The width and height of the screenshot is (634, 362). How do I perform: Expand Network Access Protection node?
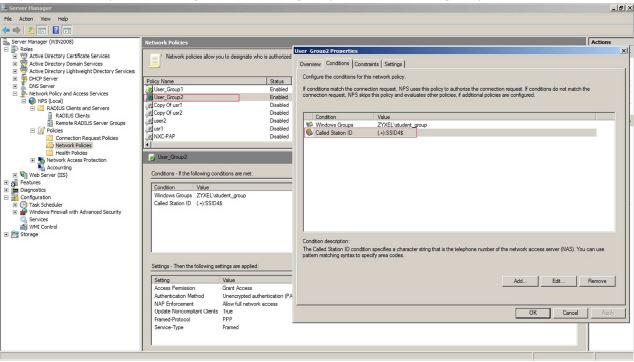coord(32,160)
